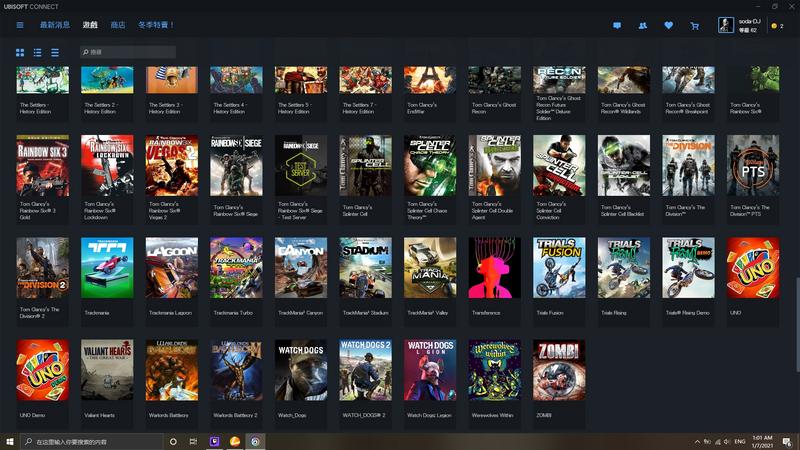This screenshot has height=450, width=800.
Task: Switch to list view with thumbnails
Action: 38,53
